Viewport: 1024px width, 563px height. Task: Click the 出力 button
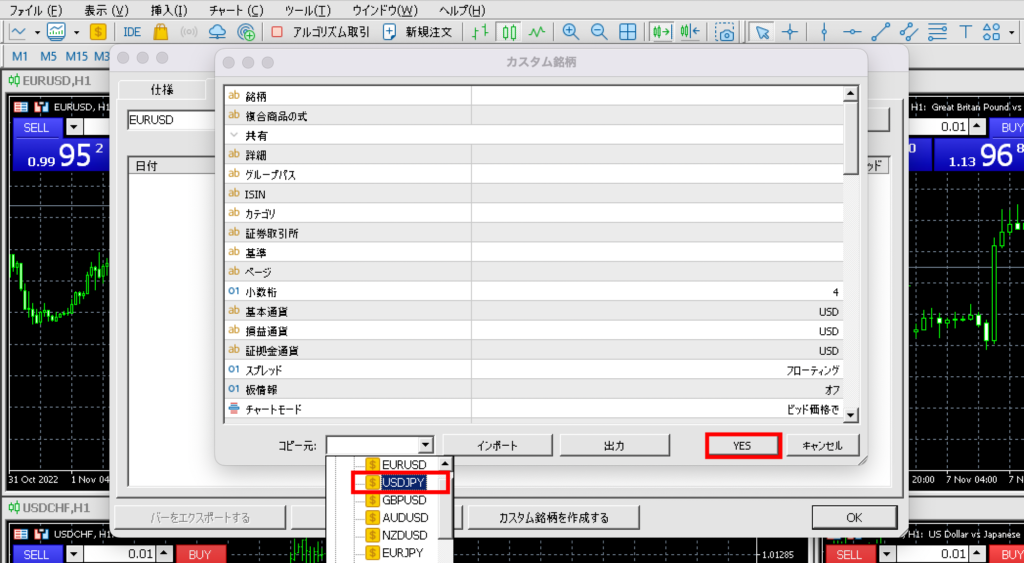point(615,445)
